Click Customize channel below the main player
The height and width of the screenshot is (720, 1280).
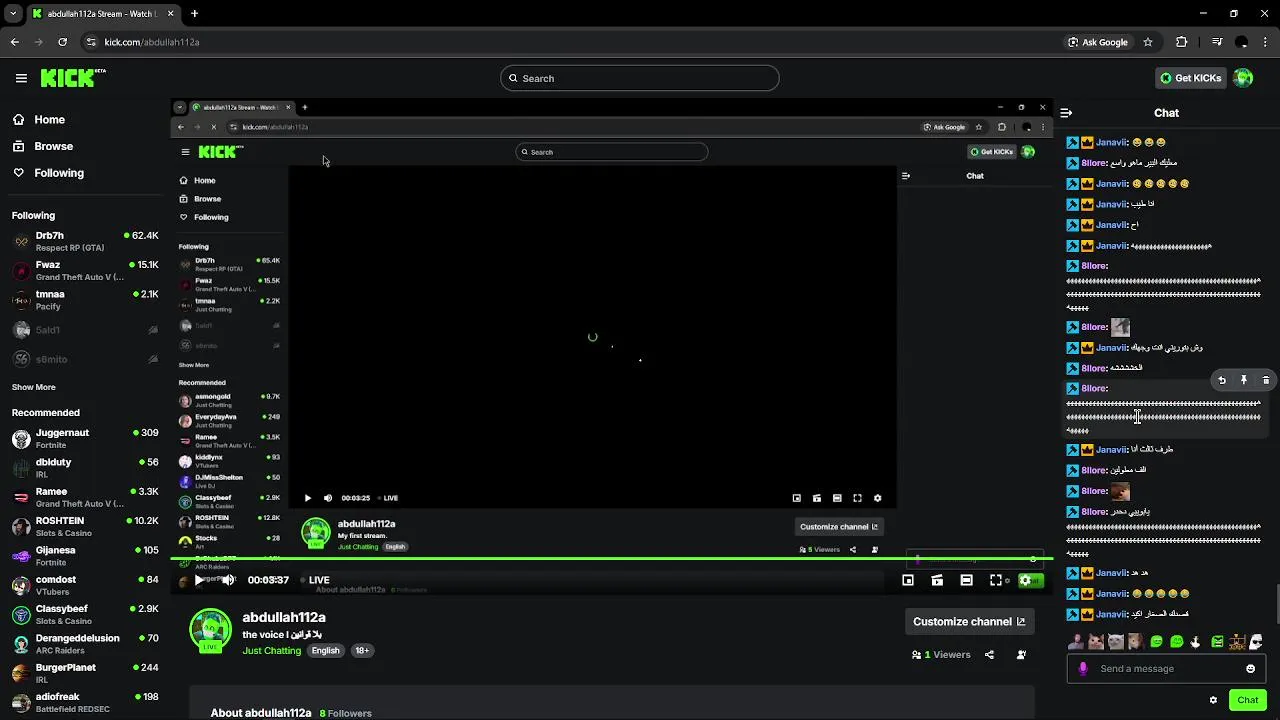[969, 621]
